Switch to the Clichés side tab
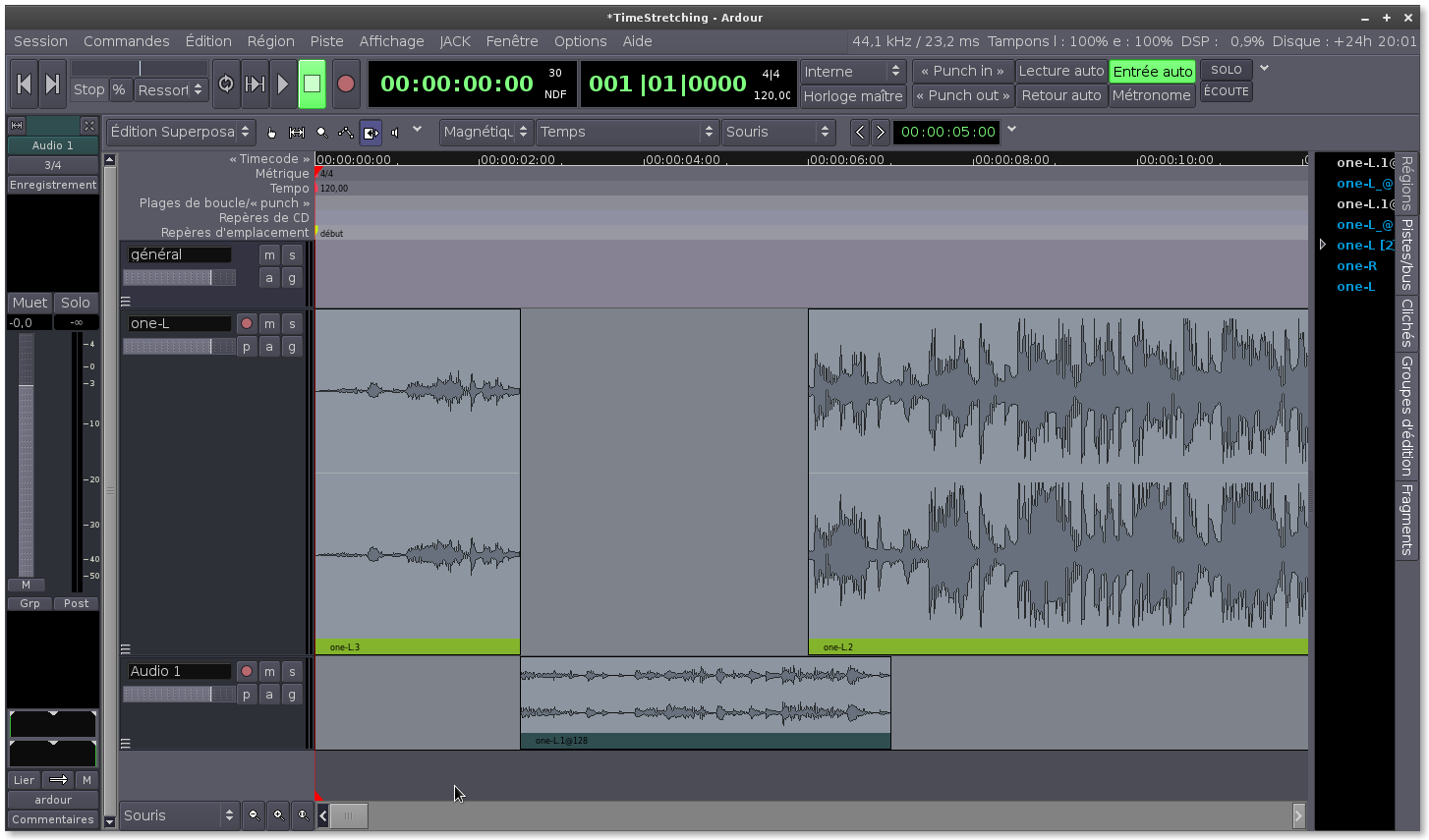The width and height of the screenshot is (1429, 840). pos(1406,323)
